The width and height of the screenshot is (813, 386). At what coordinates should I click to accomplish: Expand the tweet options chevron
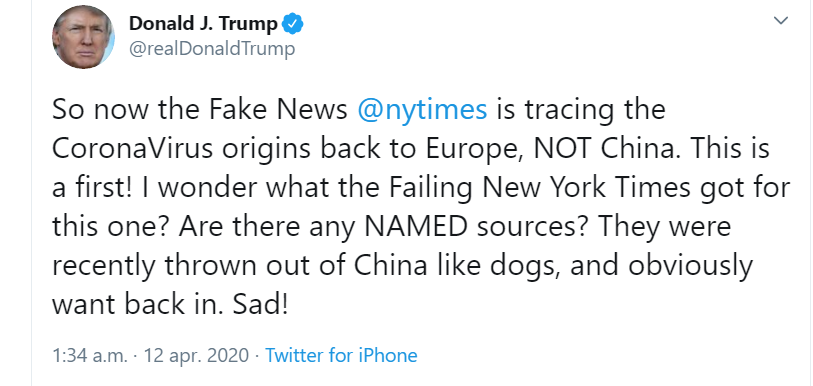[780, 20]
